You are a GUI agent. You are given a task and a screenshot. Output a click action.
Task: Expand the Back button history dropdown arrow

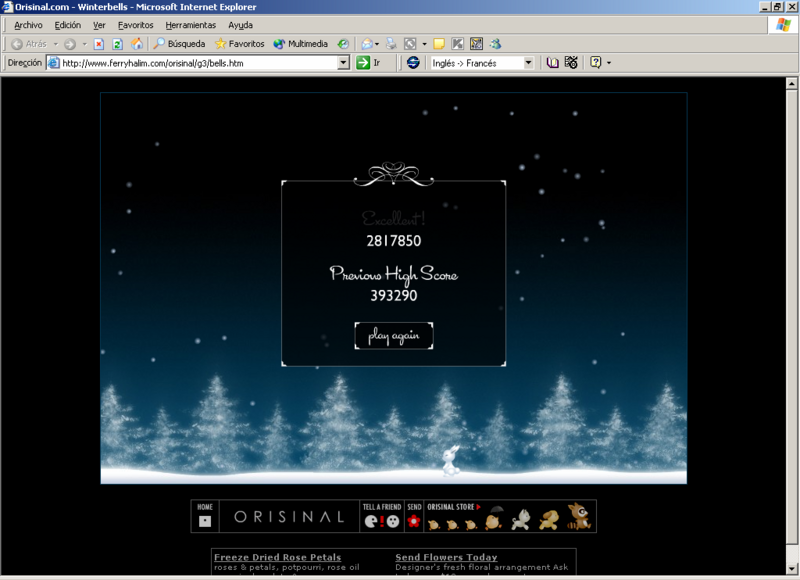pos(55,44)
